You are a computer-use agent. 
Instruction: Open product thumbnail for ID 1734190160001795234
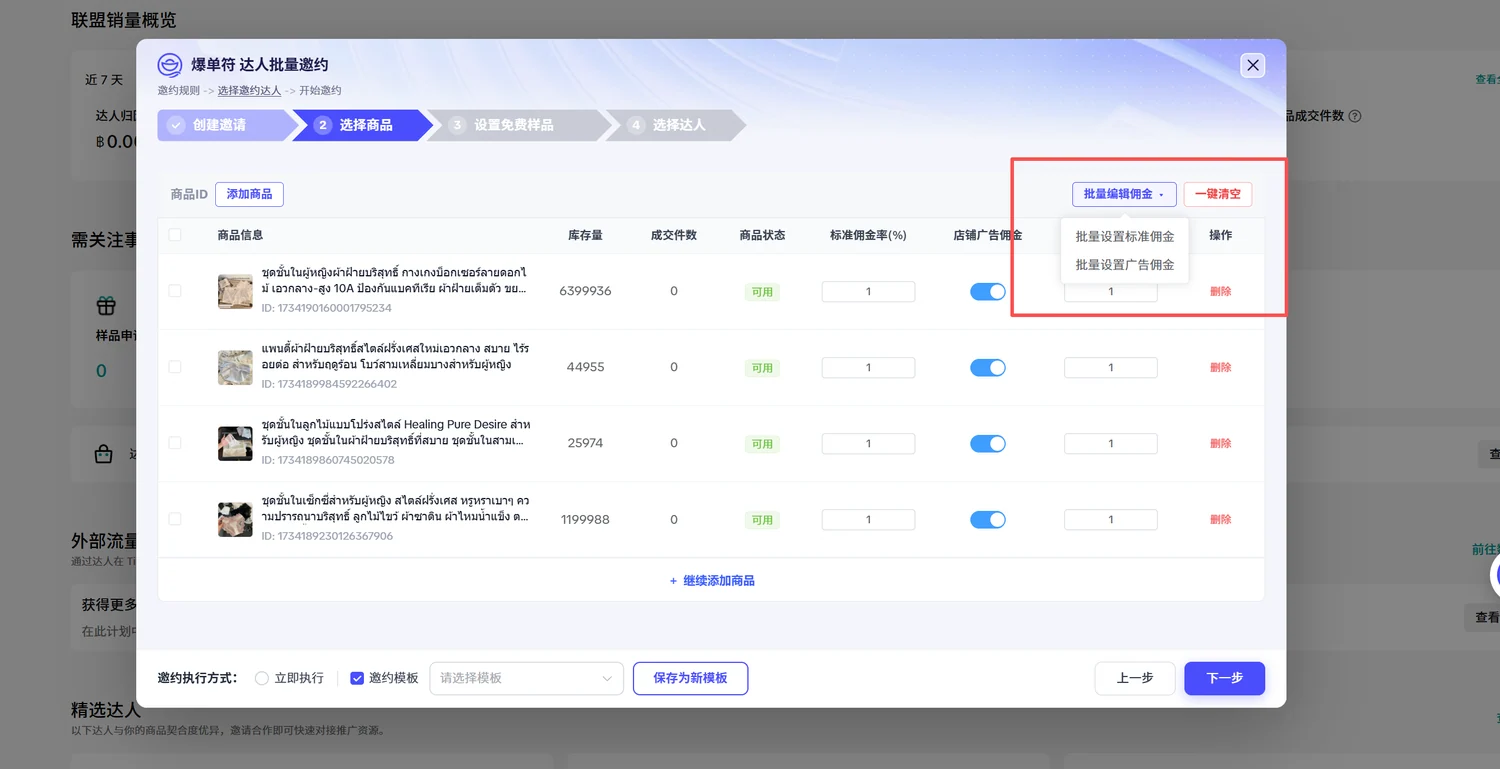pyautogui.click(x=235, y=291)
